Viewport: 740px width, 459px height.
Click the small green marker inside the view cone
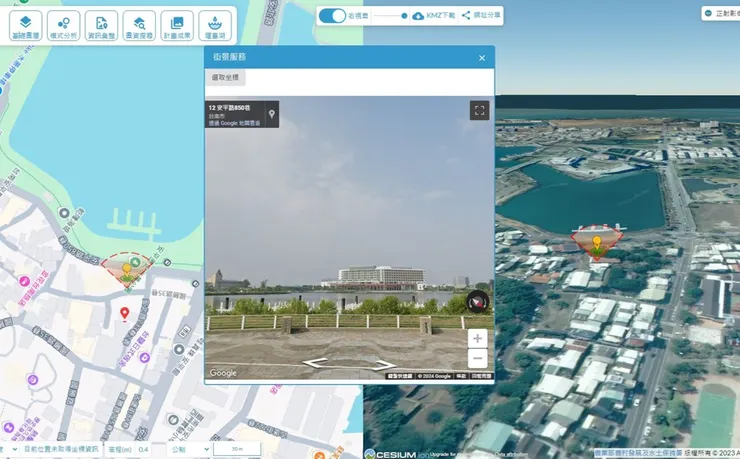click(135, 261)
